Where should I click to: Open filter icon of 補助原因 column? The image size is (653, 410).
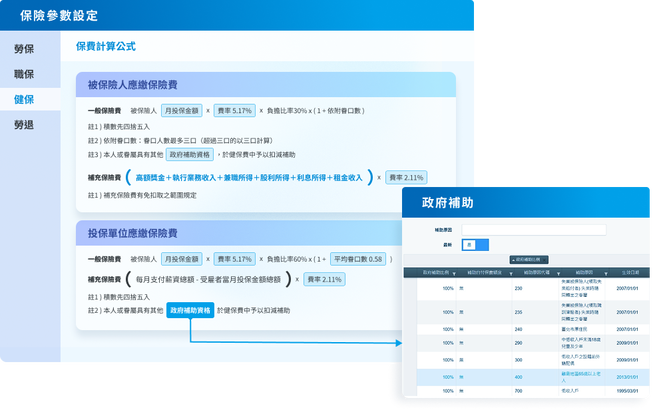tap(606, 273)
